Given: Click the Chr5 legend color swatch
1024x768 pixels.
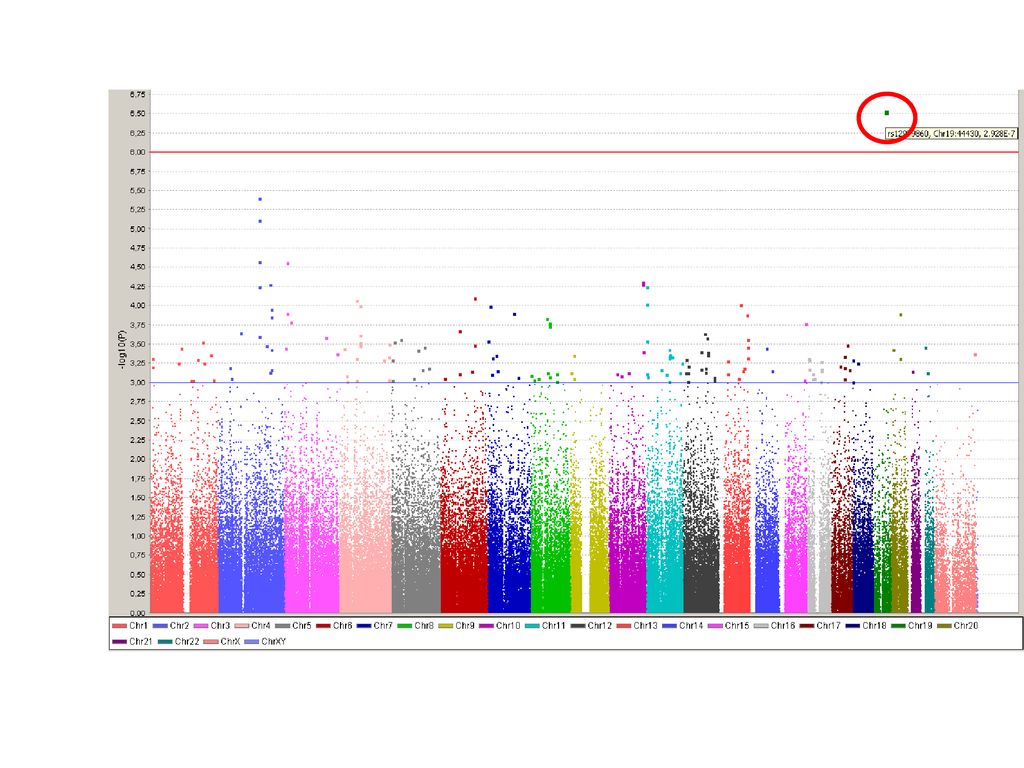Looking at the screenshot, I should click(x=282, y=626).
